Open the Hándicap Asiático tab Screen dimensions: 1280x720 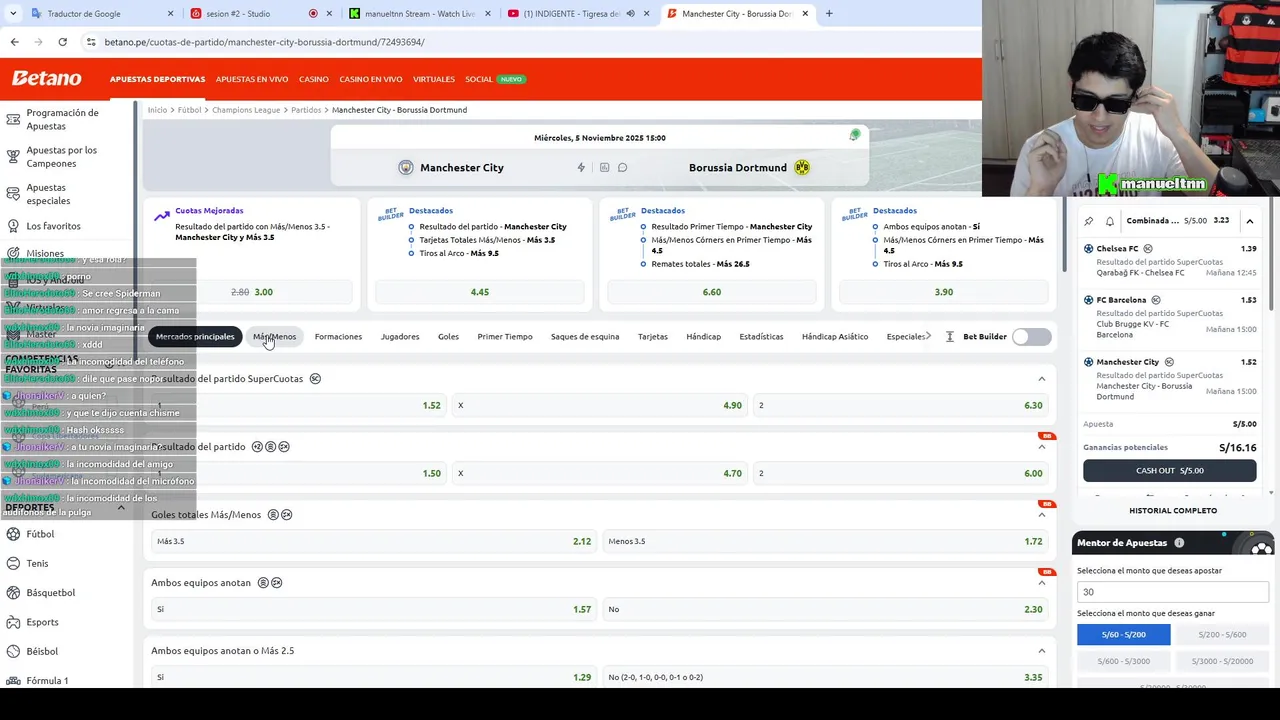click(835, 337)
